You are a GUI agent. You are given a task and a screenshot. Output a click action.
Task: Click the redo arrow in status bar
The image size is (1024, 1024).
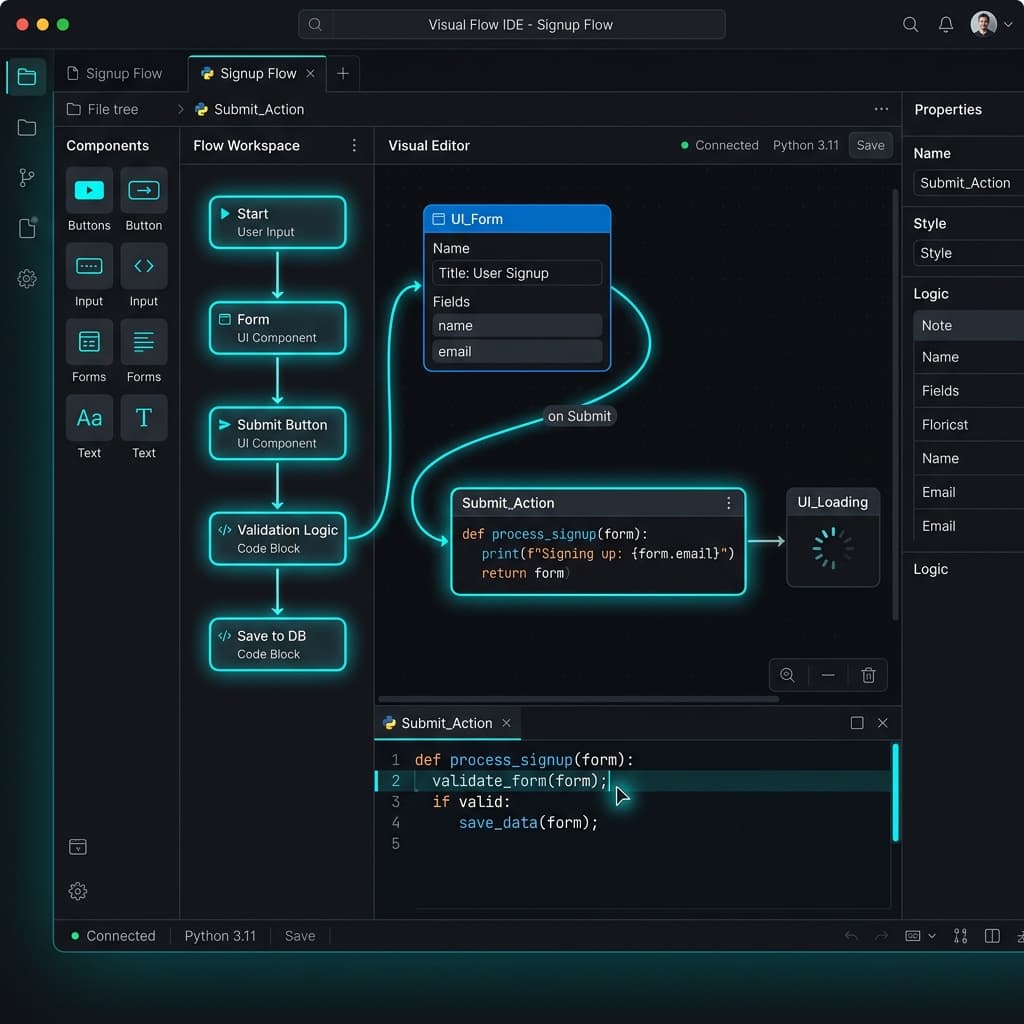pyautogui.click(x=882, y=936)
